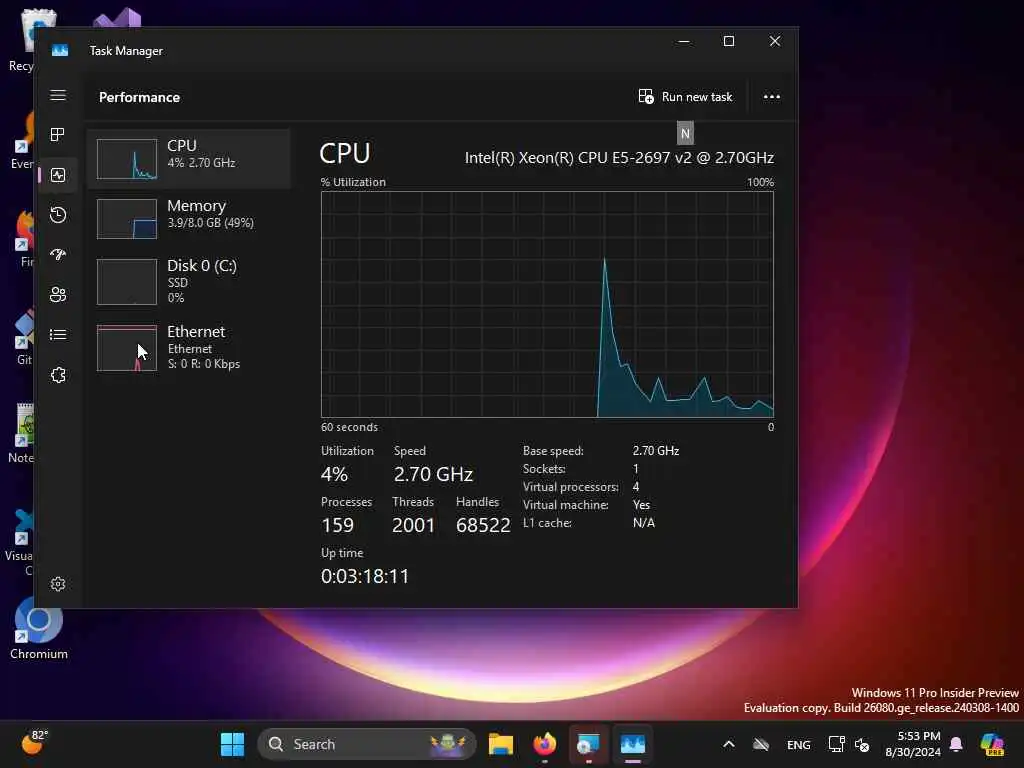The height and width of the screenshot is (768, 1024).
Task: Click the Intel Xeon CPU model name
Action: tap(619, 157)
